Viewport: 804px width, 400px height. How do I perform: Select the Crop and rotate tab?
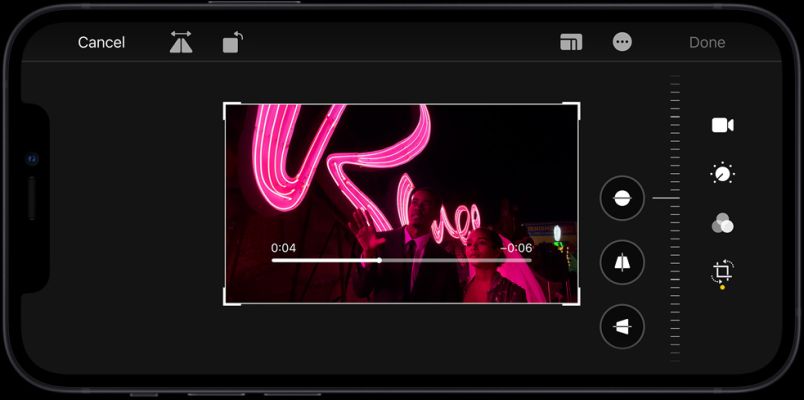click(722, 272)
